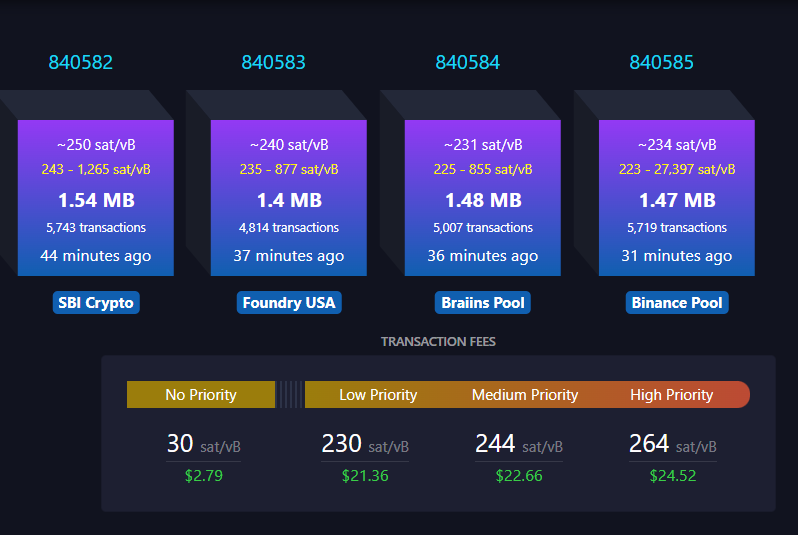Click the SBI Crypto pool badge

[96, 303]
